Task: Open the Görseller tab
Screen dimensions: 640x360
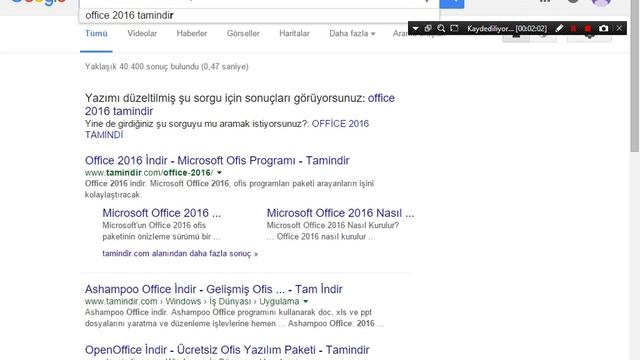Action: pos(243,33)
